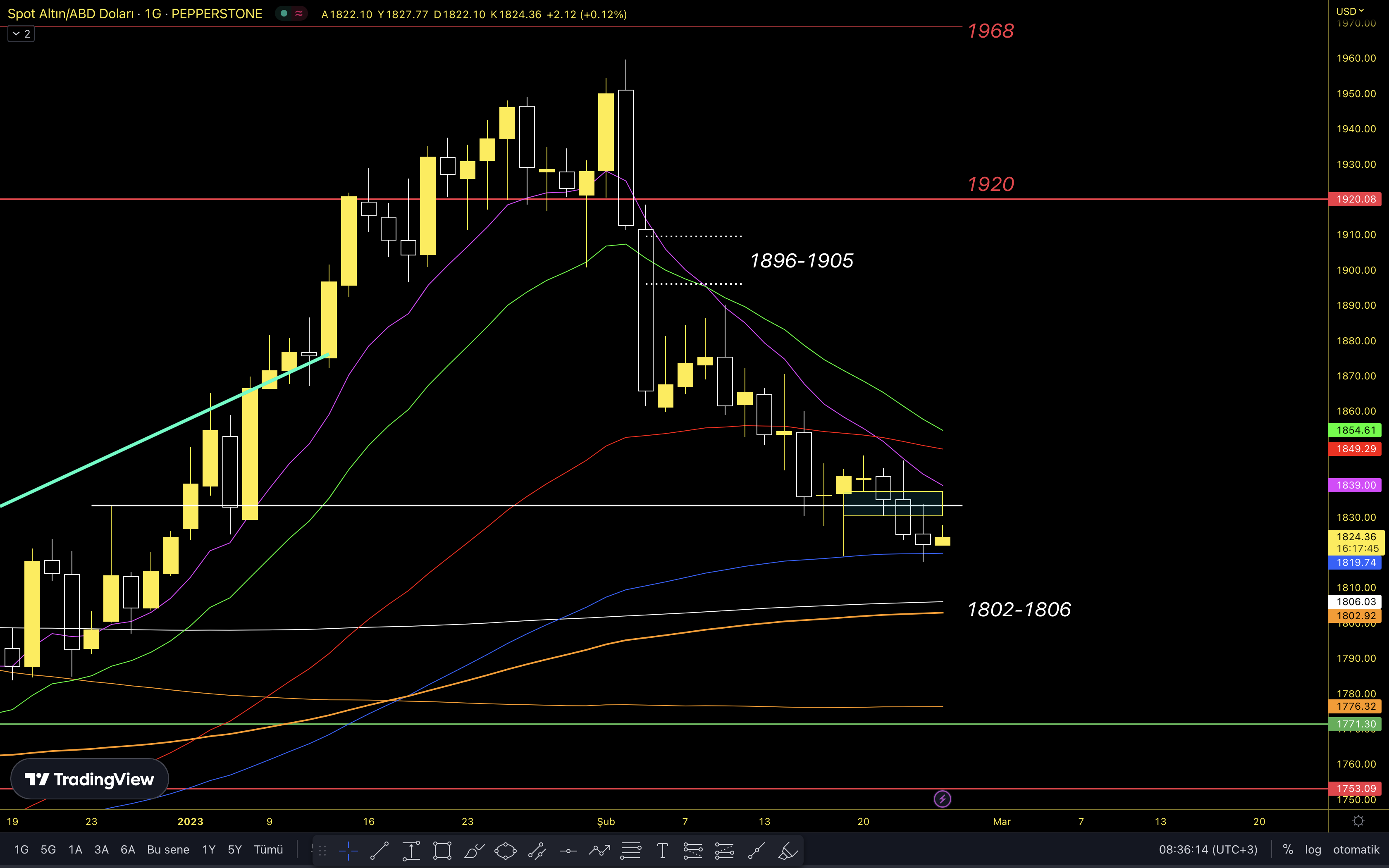This screenshot has height=868, width=1389.
Task: Select the highlighter drawing tool
Action: tap(788, 850)
